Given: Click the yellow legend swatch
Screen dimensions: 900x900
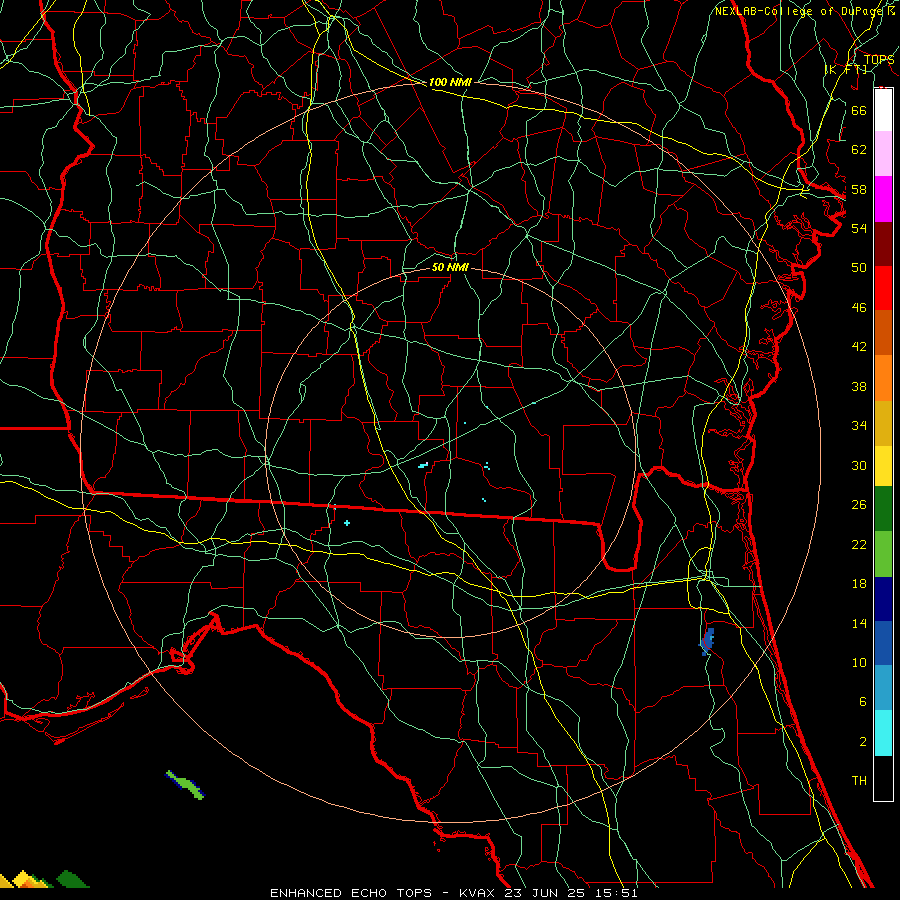Looking at the screenshot, I should (883, 465).
